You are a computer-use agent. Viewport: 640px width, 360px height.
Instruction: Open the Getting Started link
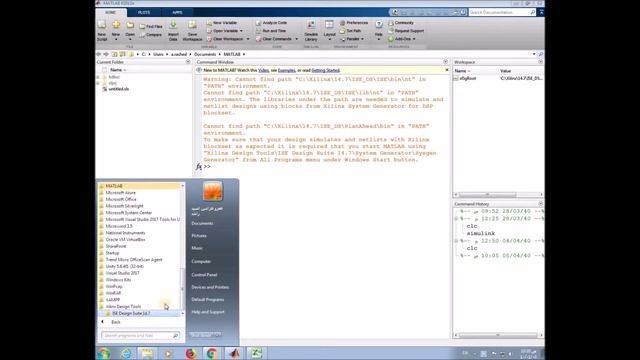[326, 71]
